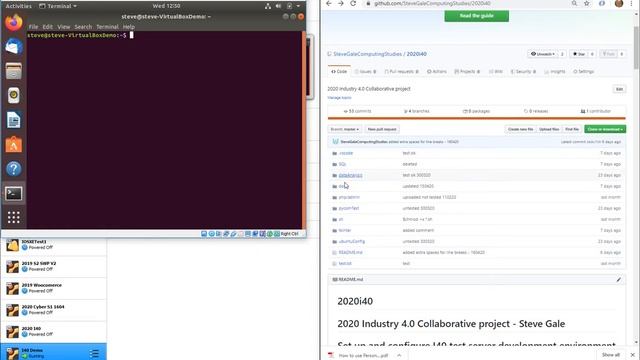Image resolution: width=640 pixels, height=360 pixels.
Task: Open LibreOffice Writer from the dock
Action: point(13,120)
